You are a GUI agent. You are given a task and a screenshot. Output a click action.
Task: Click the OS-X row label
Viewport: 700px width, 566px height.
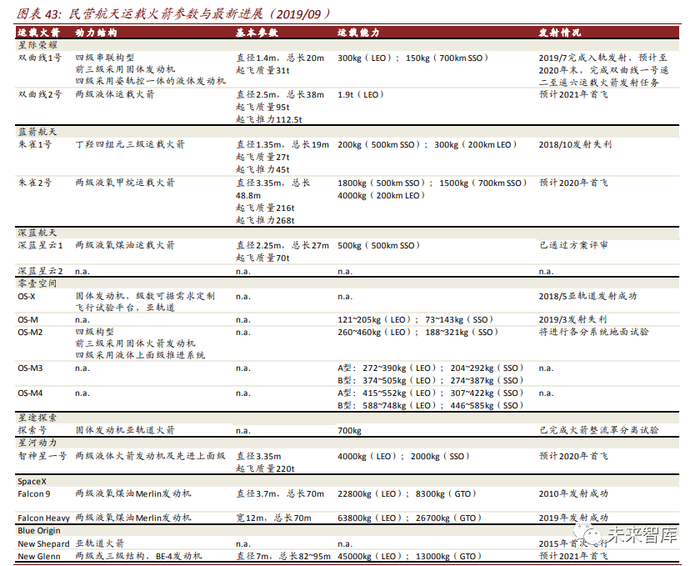point(26,296)
